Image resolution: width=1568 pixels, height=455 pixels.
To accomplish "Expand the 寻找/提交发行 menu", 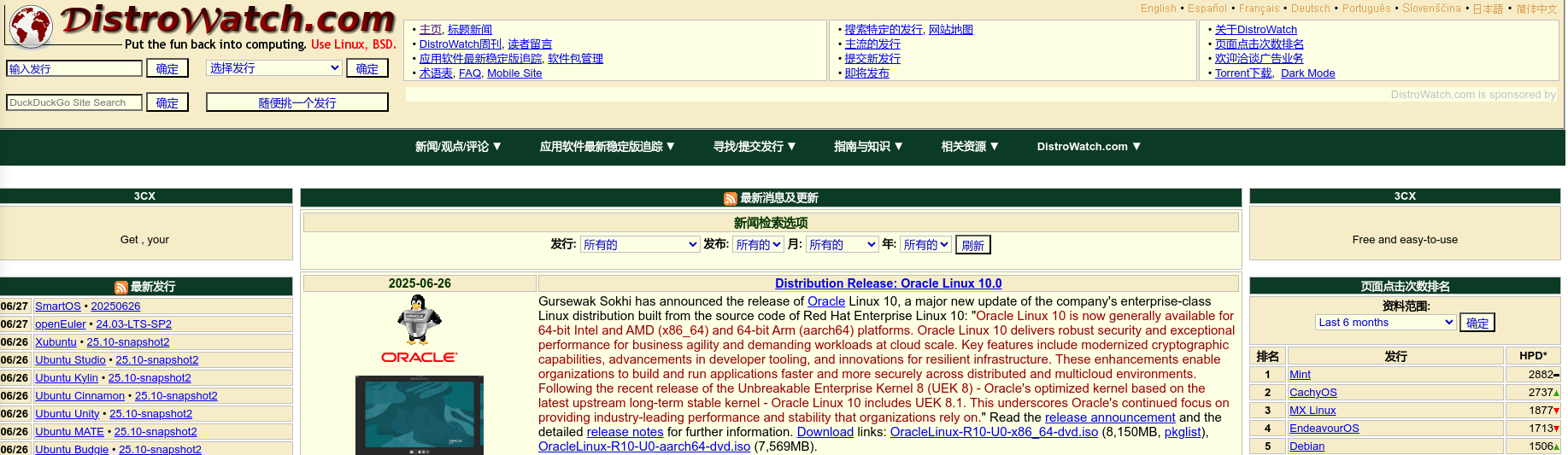I will 755,147.
